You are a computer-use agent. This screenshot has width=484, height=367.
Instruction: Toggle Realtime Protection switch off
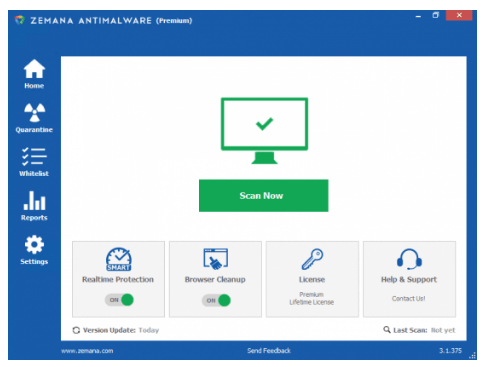119,300
